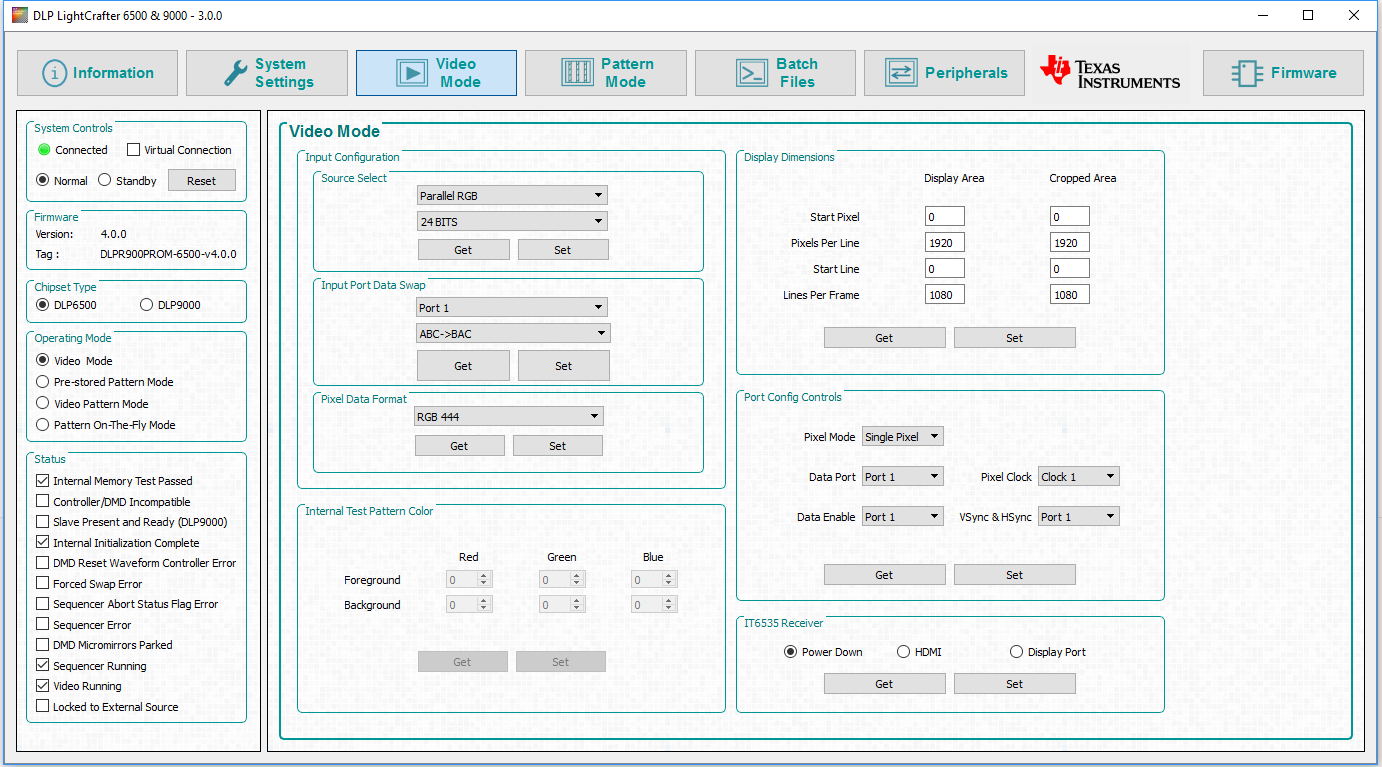Open the Port 1 dropdown in Input Port Data Swap

(512, 308)
